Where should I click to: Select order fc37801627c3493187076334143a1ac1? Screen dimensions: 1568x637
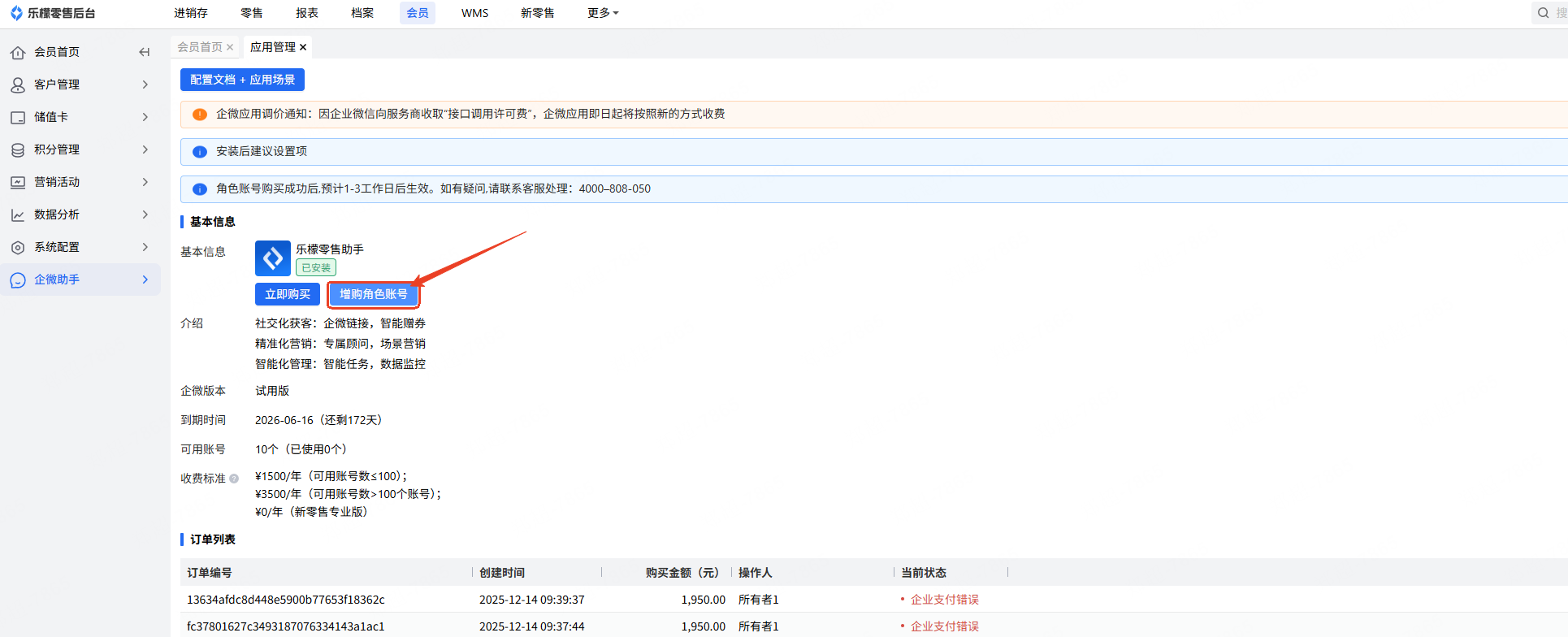(x=286, y=626)
